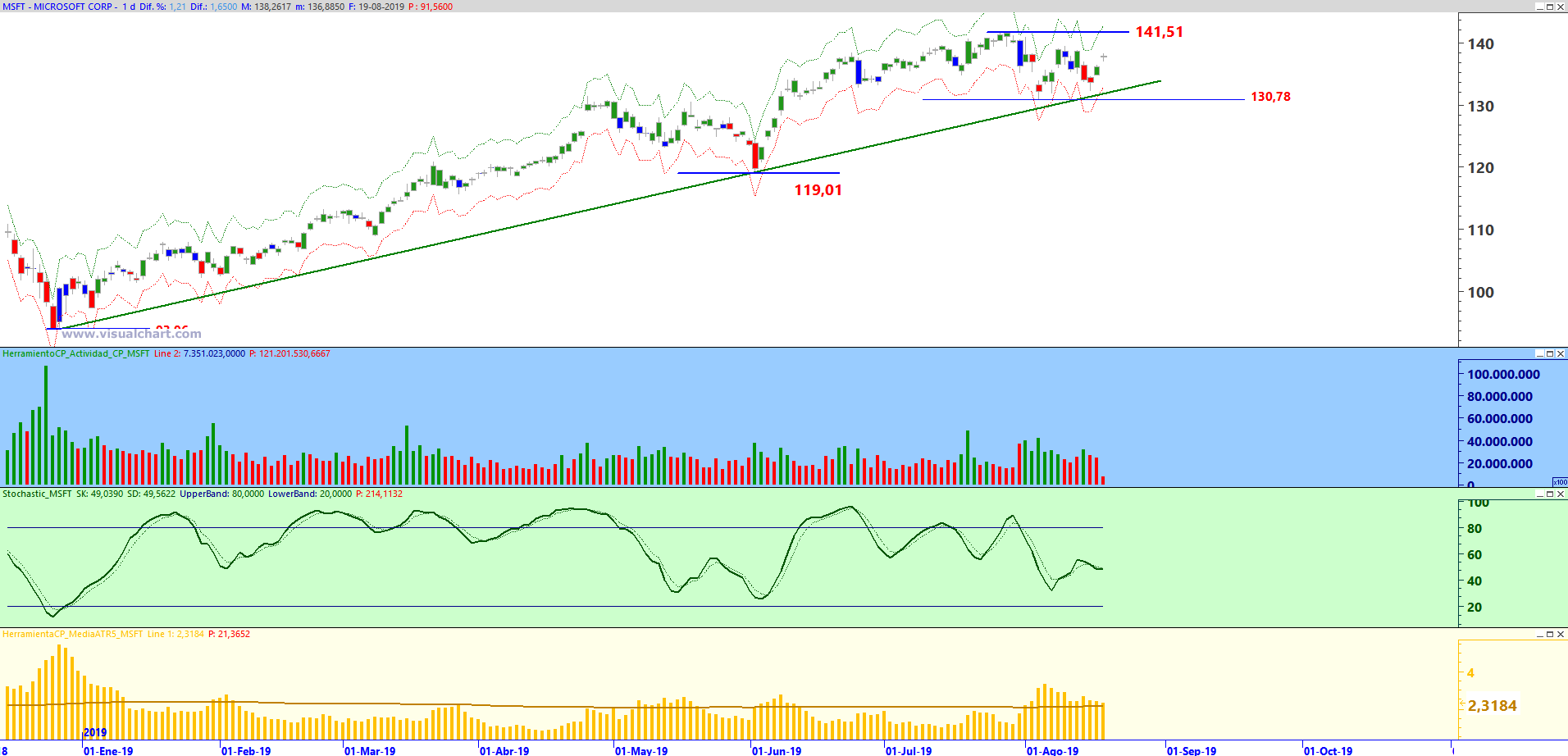Click the 20.000.000 volume axis label
The width and height of the screenshot is (1568, 756).
(1500, 464)
